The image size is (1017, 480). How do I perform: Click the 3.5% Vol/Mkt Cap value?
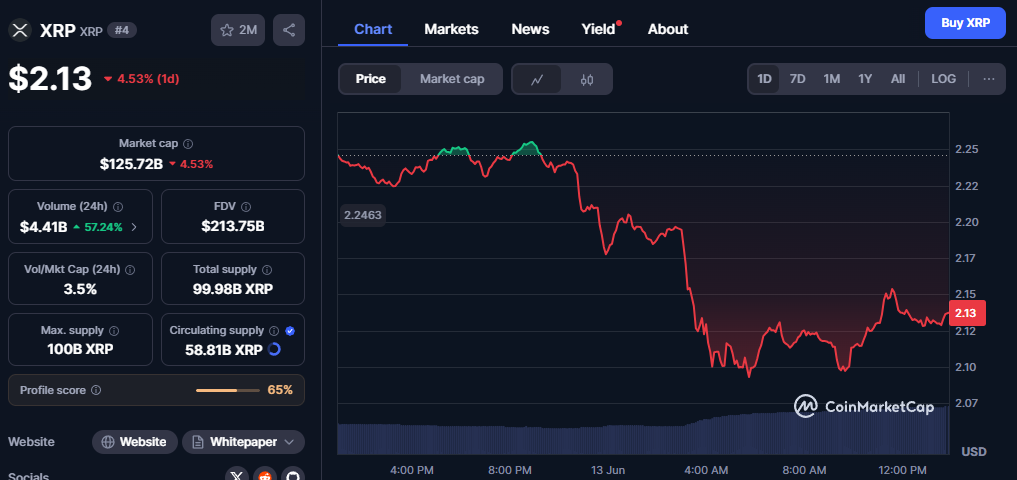pyautogui.click(x=80, y=289)
